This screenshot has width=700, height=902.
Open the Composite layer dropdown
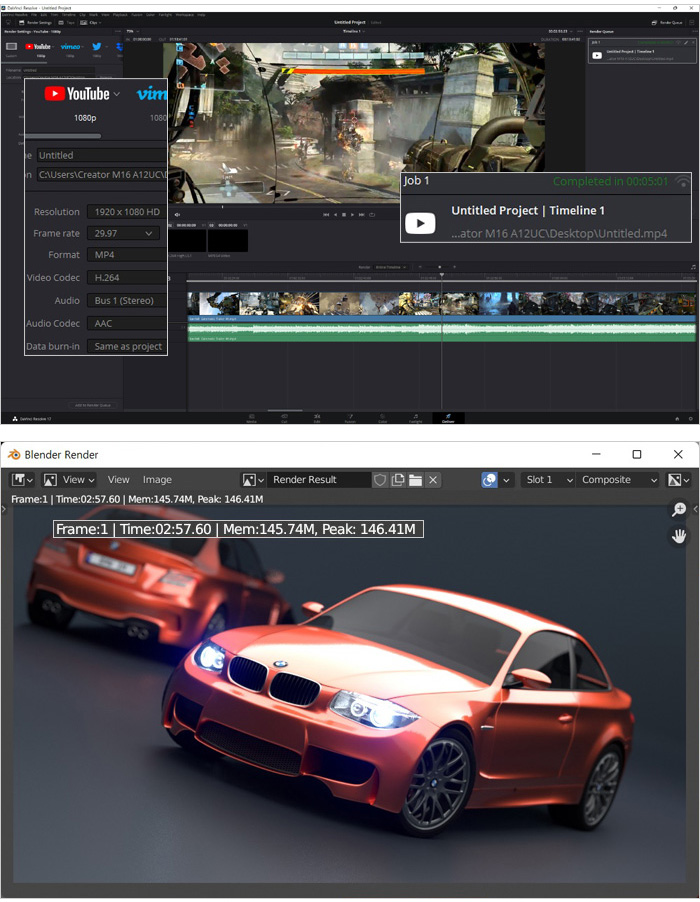tap(617, 480)
